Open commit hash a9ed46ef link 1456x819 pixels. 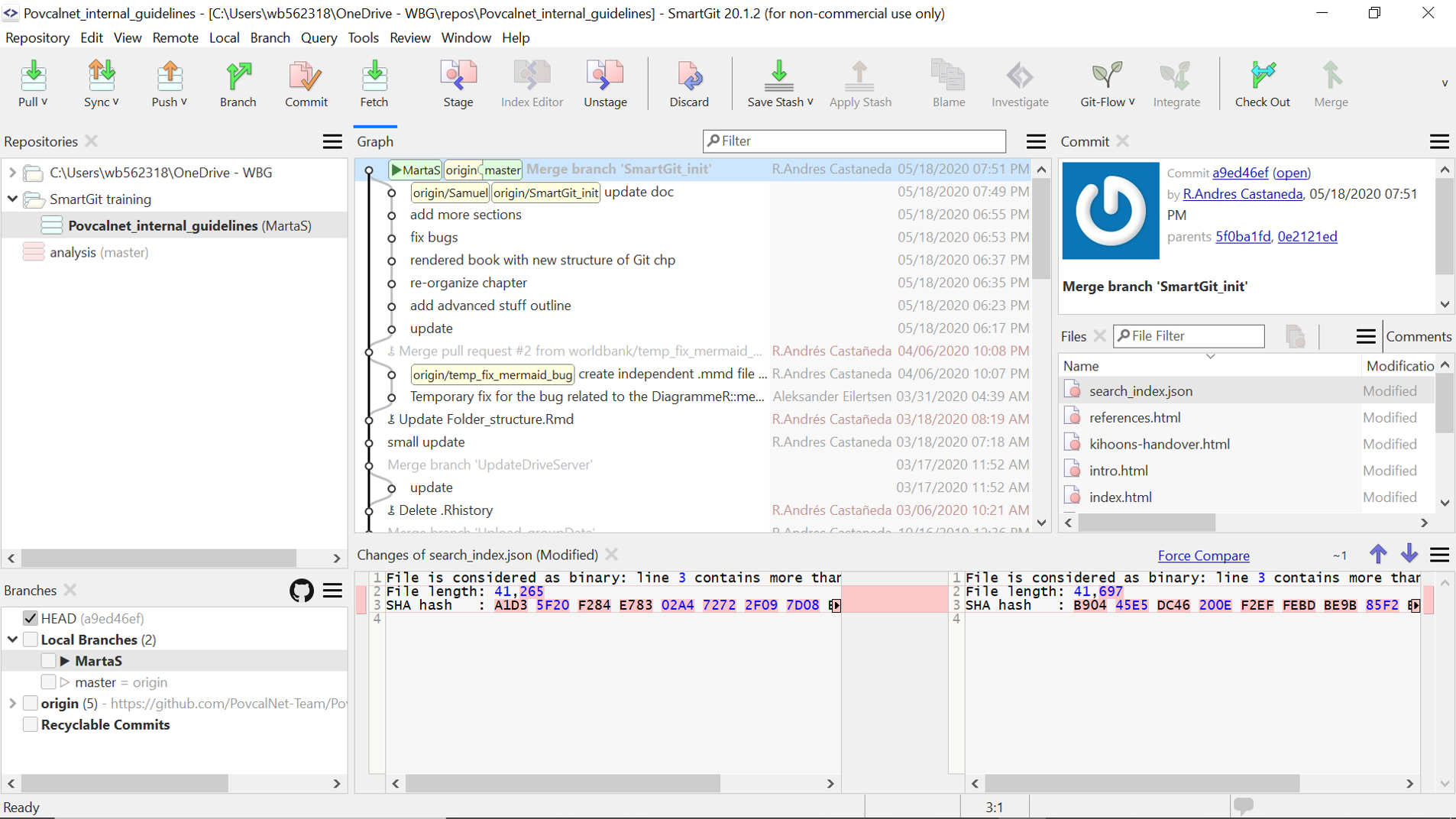1240,173
